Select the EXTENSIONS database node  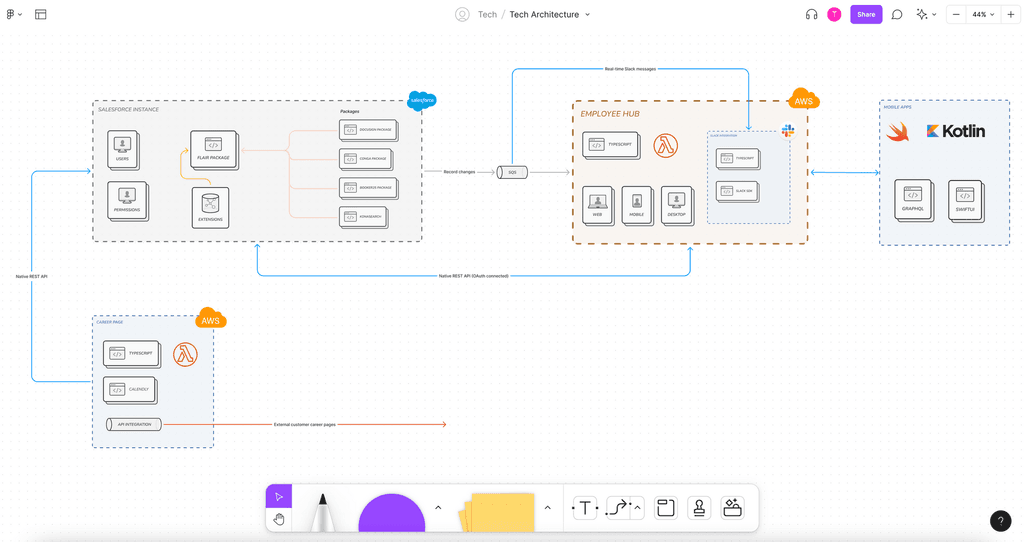[210, 208]
